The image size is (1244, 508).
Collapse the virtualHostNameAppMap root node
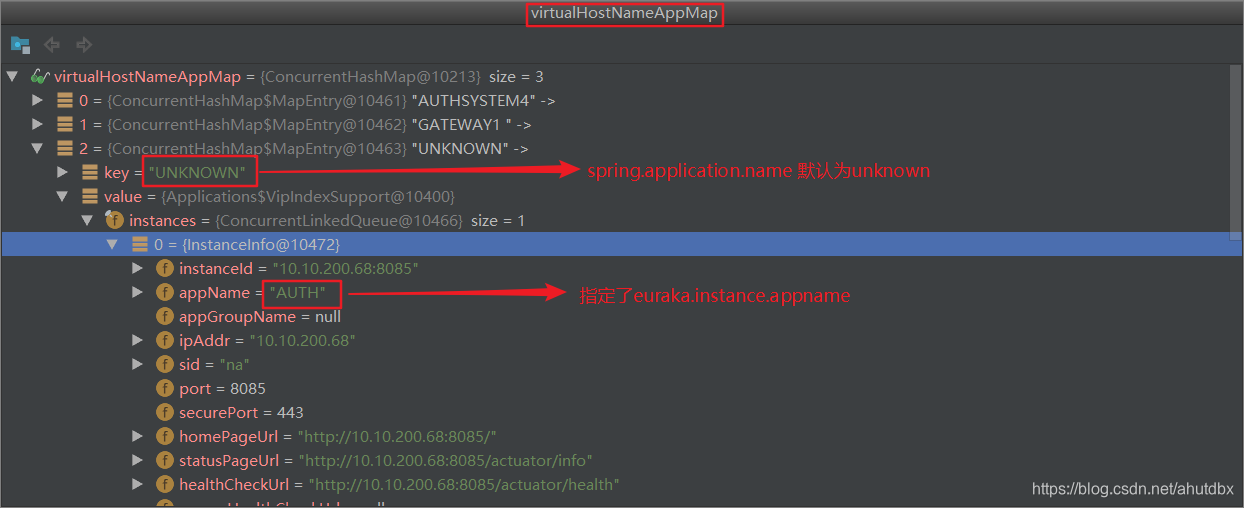(x=12, y=76)
